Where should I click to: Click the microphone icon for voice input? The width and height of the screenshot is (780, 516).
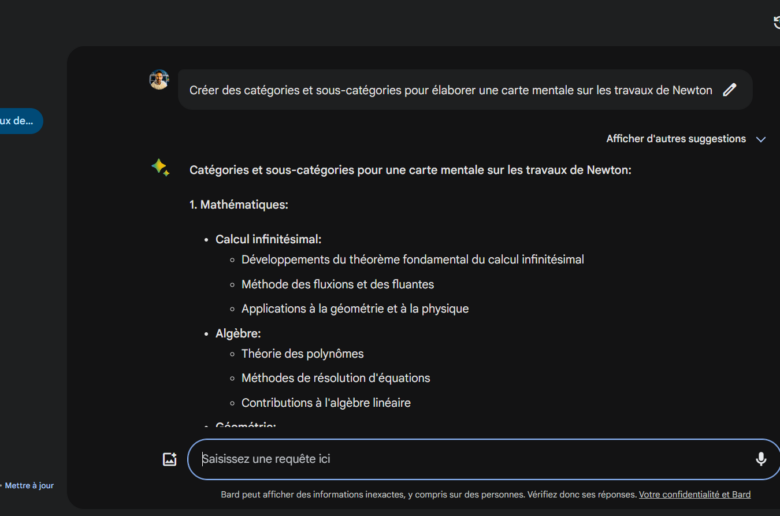[760, 459]
